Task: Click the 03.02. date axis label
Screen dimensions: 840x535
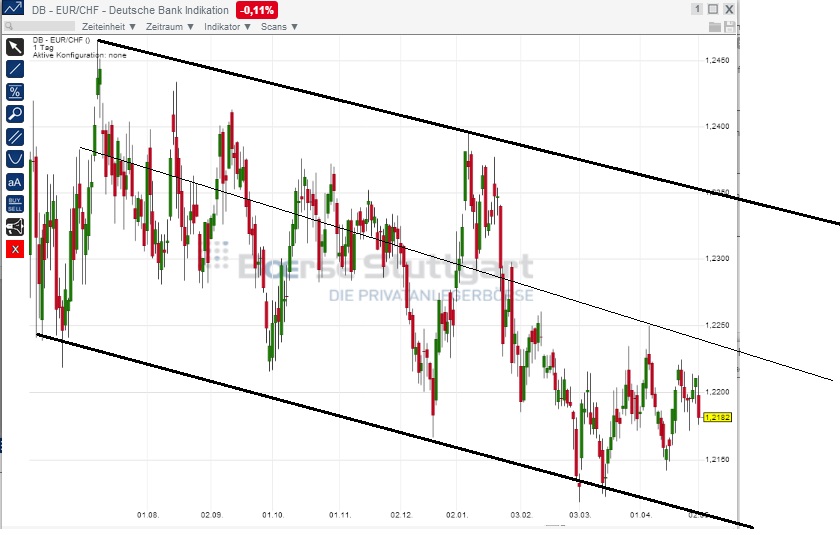Action: click(521, 515)
